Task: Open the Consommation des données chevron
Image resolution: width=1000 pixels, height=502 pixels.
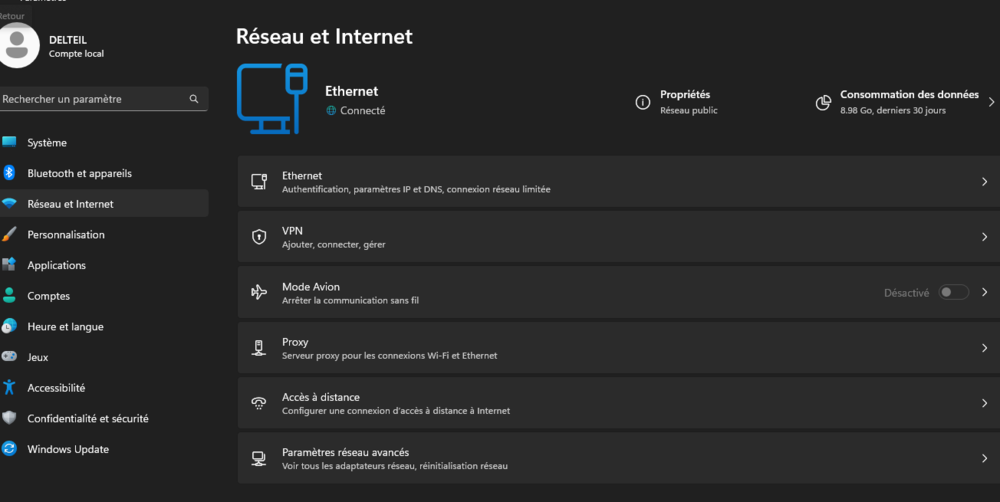Action: coord(991,102)
